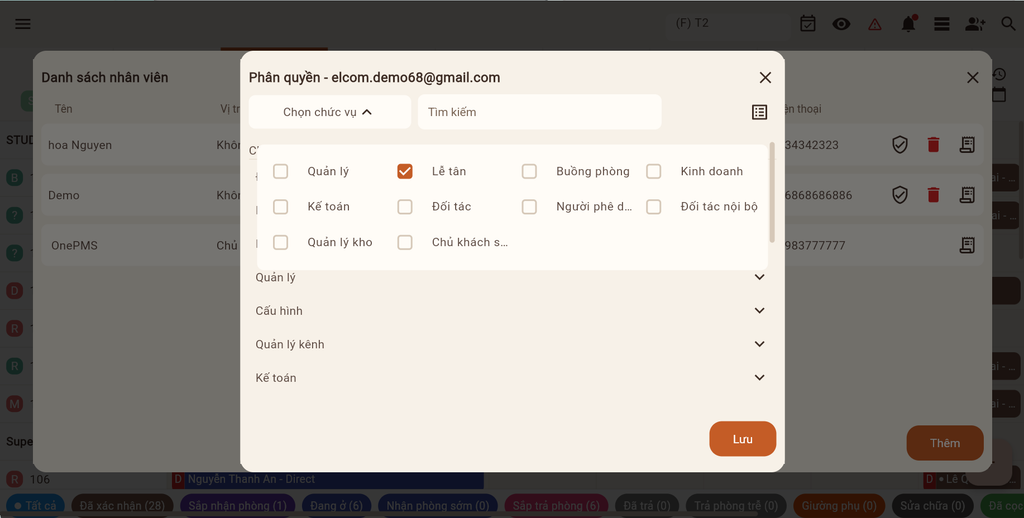Open log document icon for Demo

coord(967,195)
